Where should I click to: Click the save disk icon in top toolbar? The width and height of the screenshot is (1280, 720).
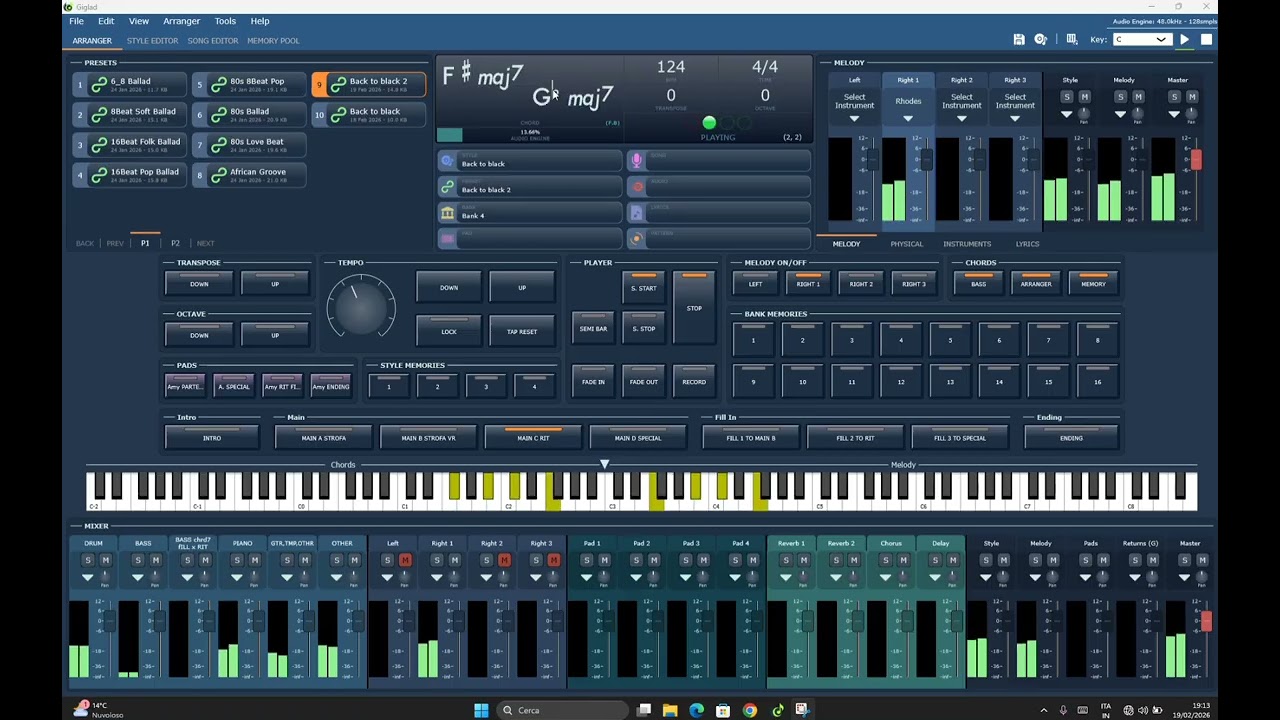pyautogui.click(x=1018, y=39)
